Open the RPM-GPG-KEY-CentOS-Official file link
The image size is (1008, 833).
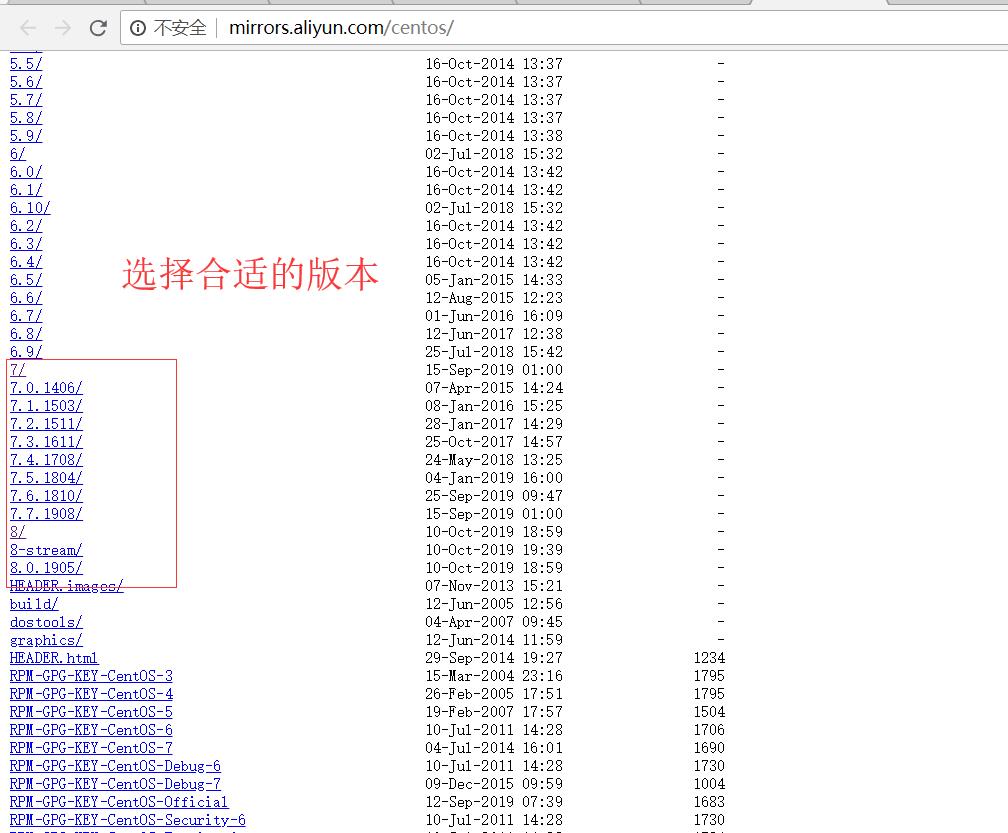coord(119,802)
